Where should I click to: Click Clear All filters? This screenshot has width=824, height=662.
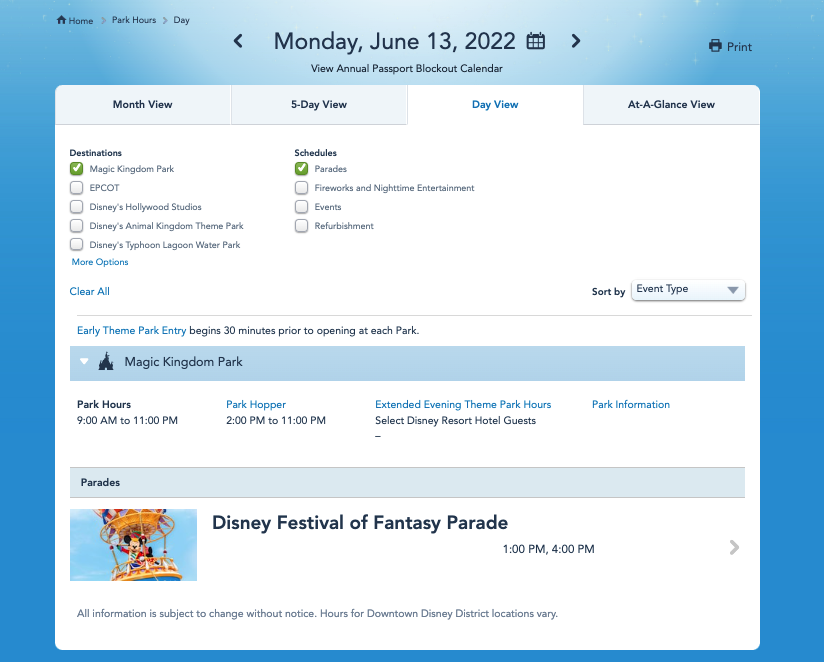click(x=89, y=291)
